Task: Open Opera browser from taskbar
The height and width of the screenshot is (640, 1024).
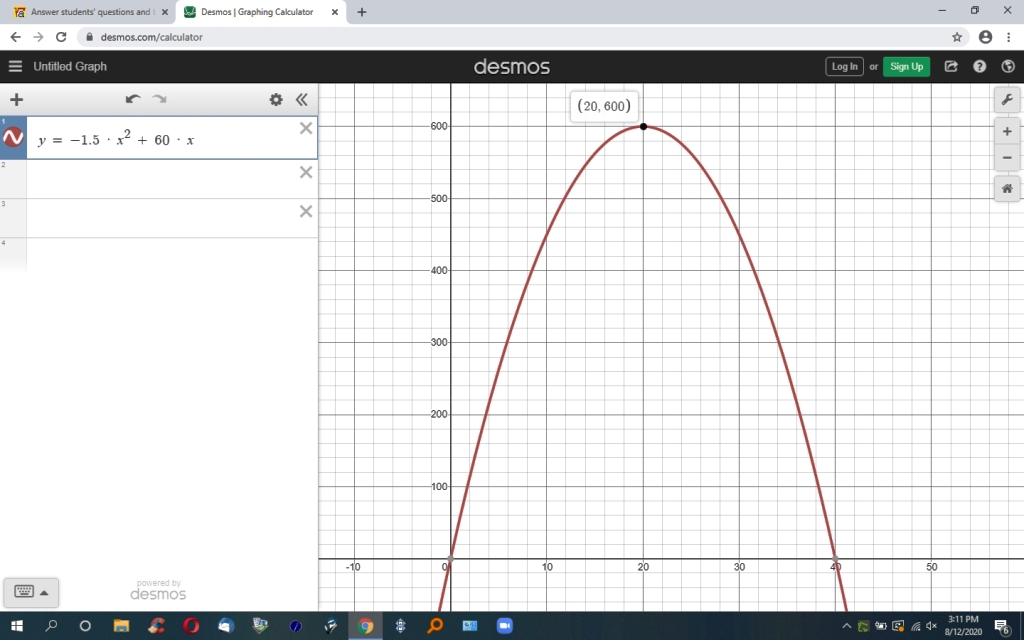Action: click(191, 626)
